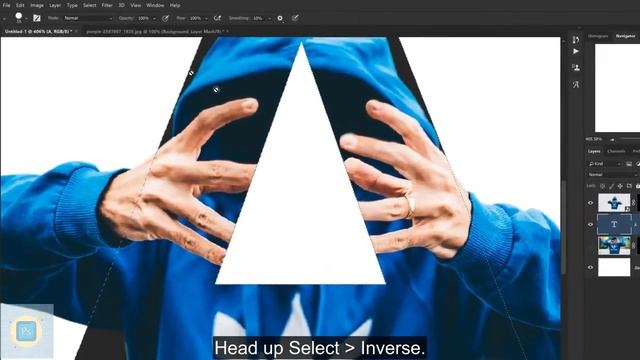Screen dimensions: 640x360
Task: Open smoothing options gear icon
Action: pyautogui.click(x=280, y=18)
